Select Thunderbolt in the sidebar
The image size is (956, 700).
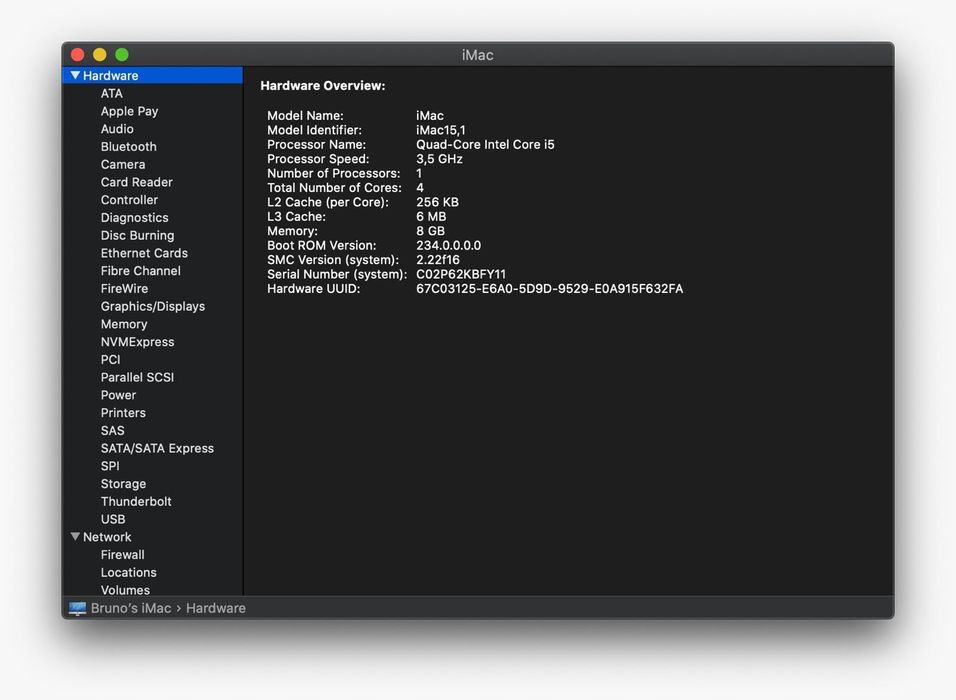pyautogui.click(x=136, y=501)
